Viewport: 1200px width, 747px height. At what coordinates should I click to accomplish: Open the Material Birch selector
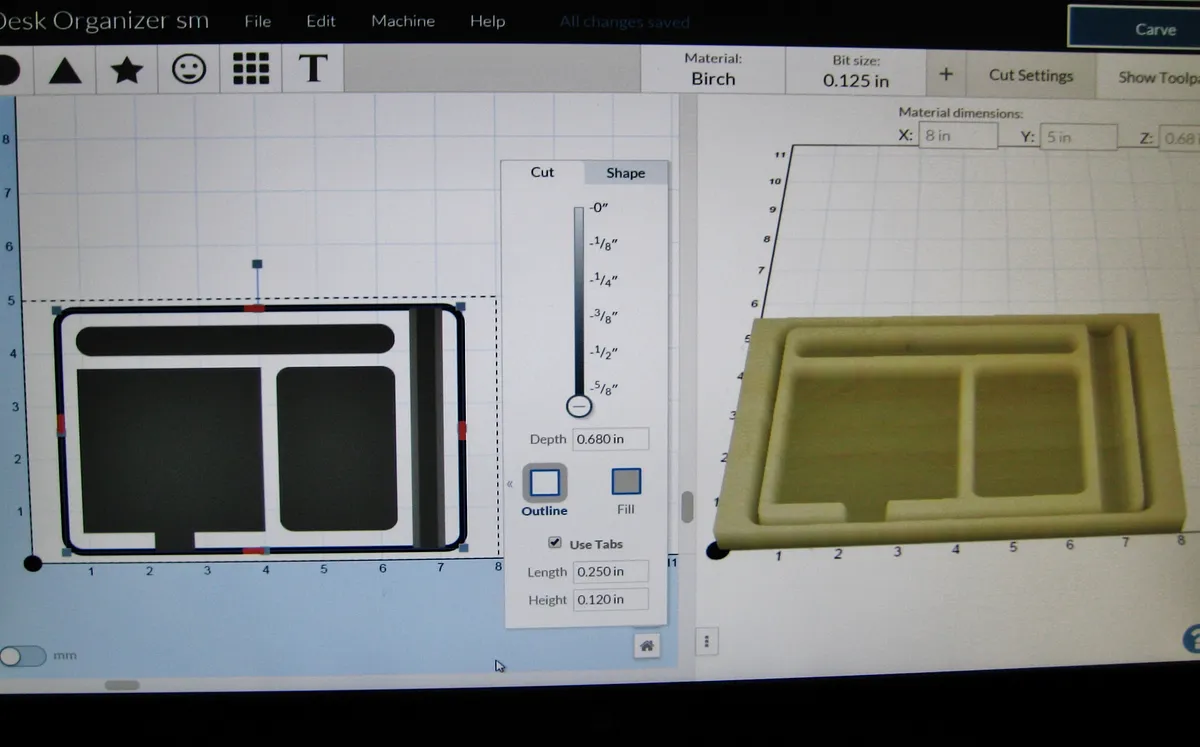pos(713,69)
